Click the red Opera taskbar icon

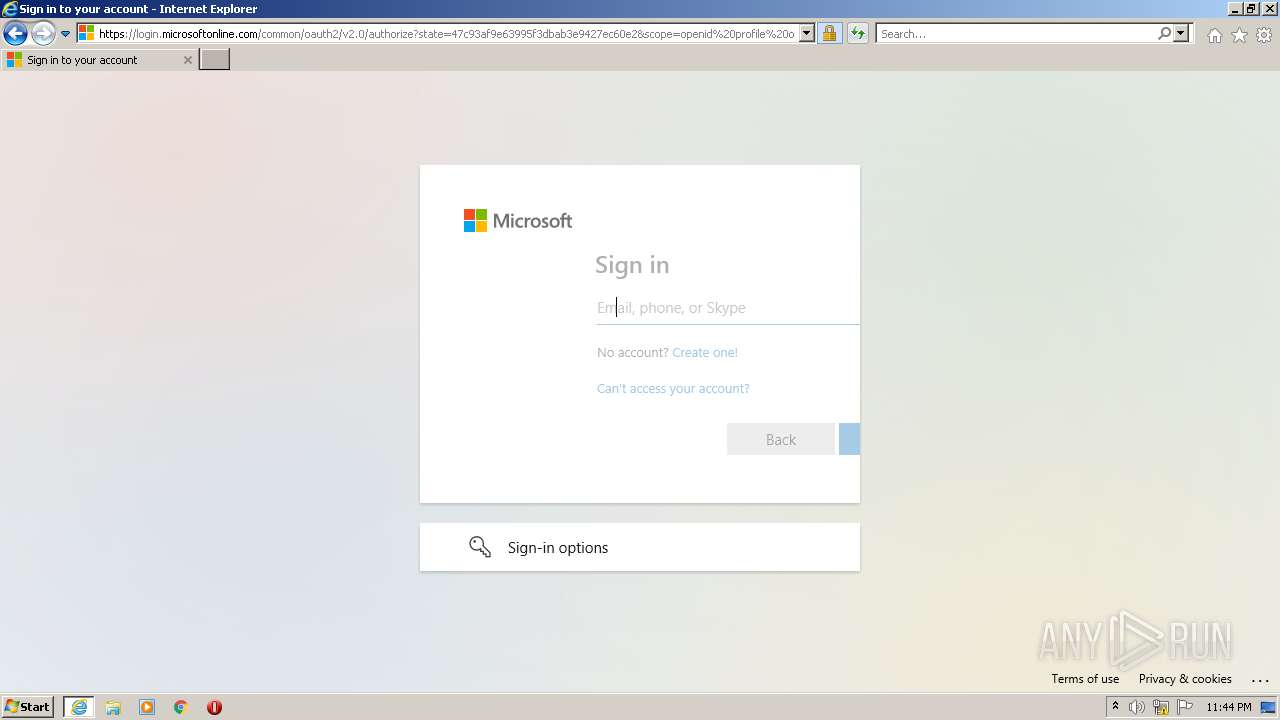214,707
